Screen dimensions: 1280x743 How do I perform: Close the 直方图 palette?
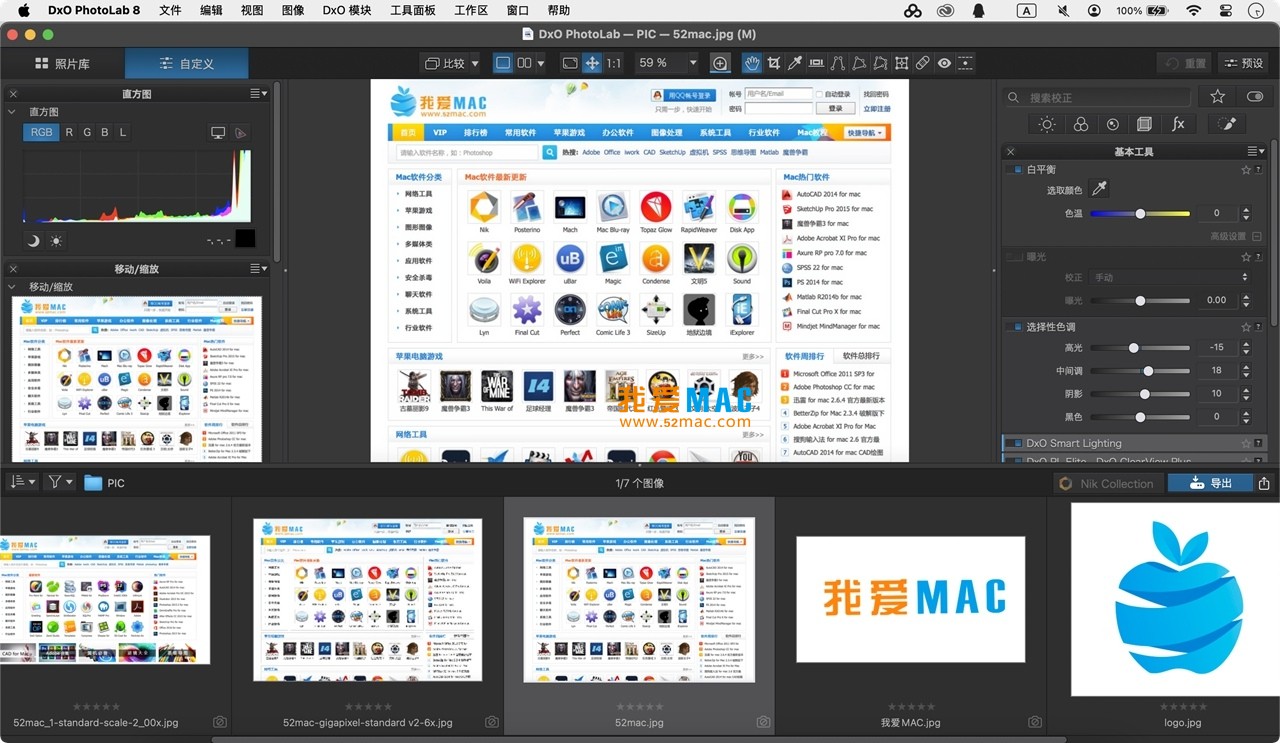[x=13, y=94]
